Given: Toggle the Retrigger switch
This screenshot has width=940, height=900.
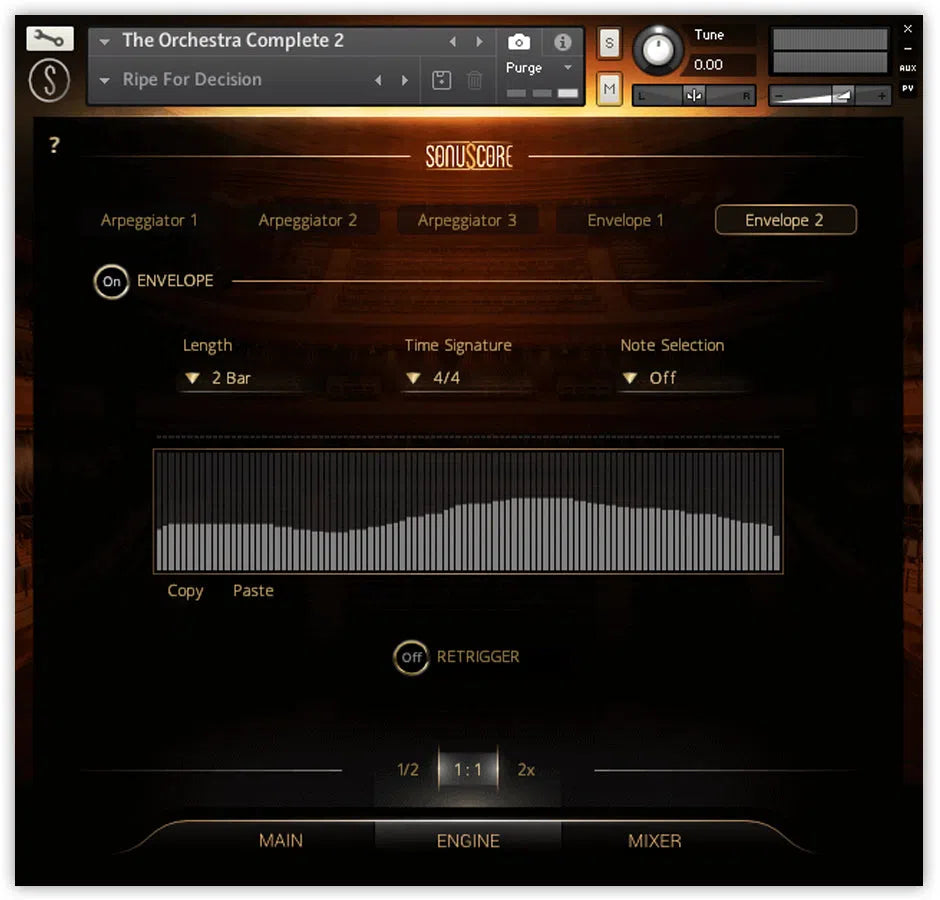Looking at the screenshot, I should tap(410, 657).
